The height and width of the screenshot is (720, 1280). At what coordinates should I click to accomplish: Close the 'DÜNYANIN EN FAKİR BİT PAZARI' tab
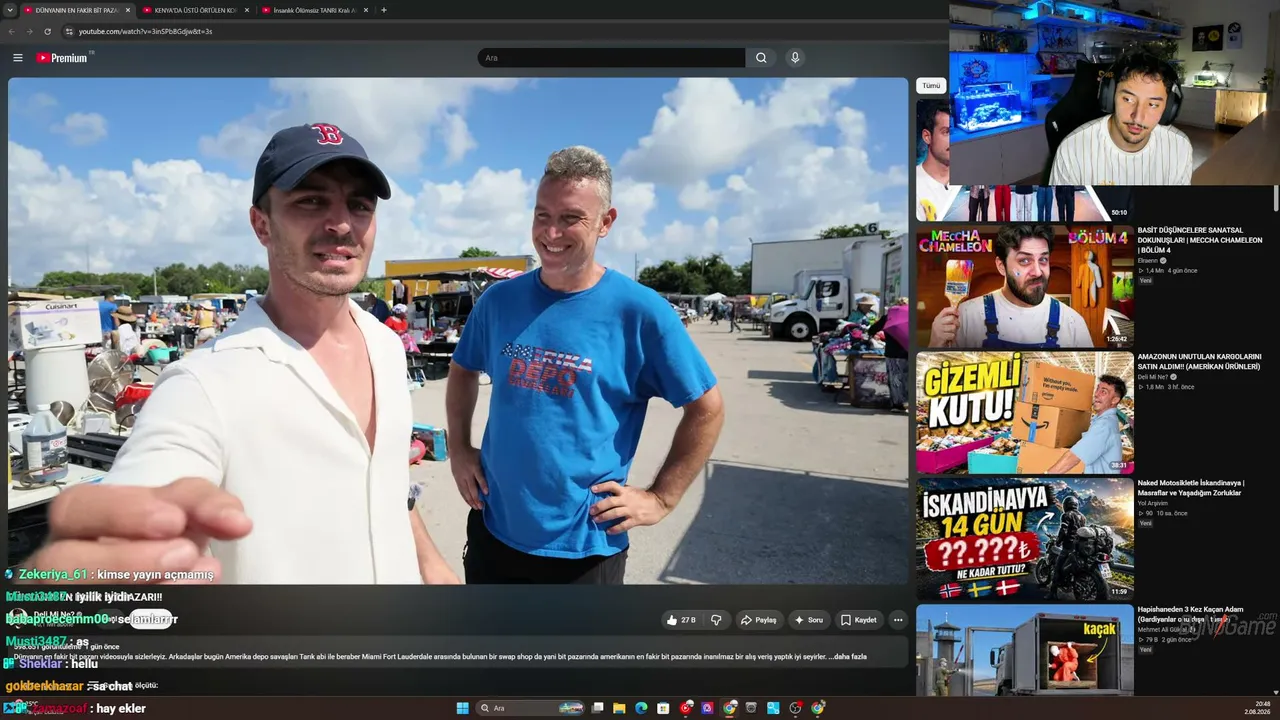point(127,10)
